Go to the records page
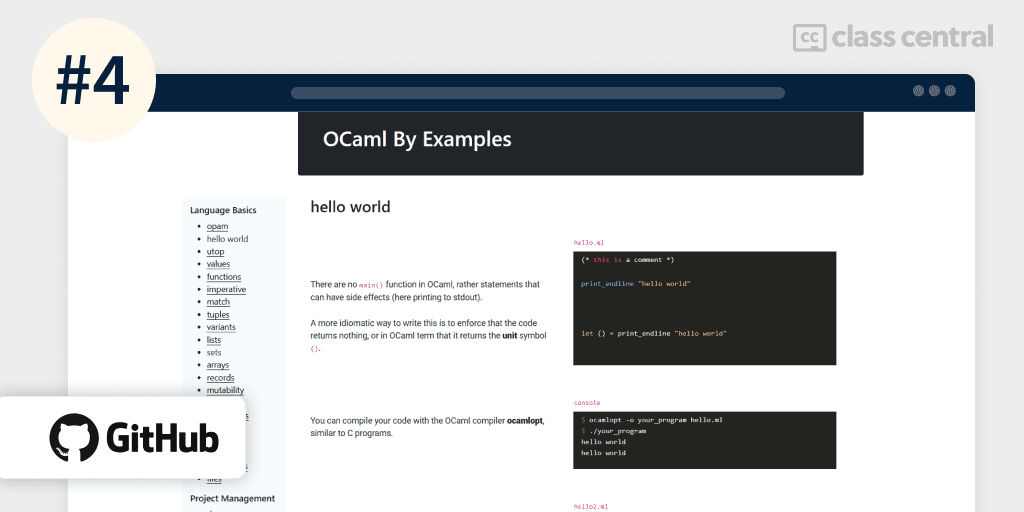Screen dimensions: 1024x512 (220, 378)
